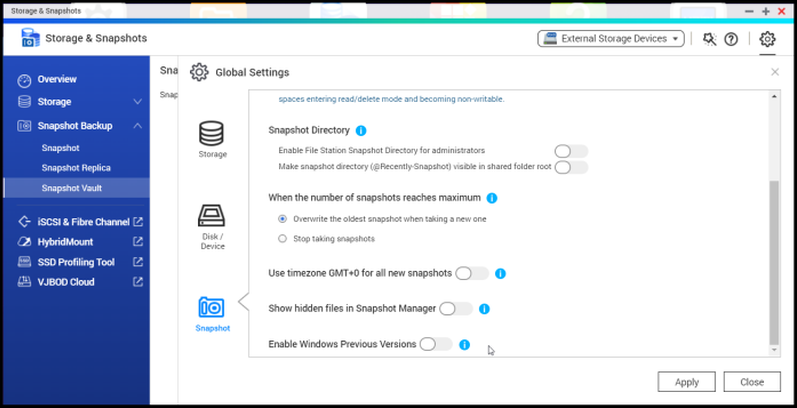
Task: Enable Windows Previous Versions toggle
Action: pyautogui.click(x=436, y=344)
